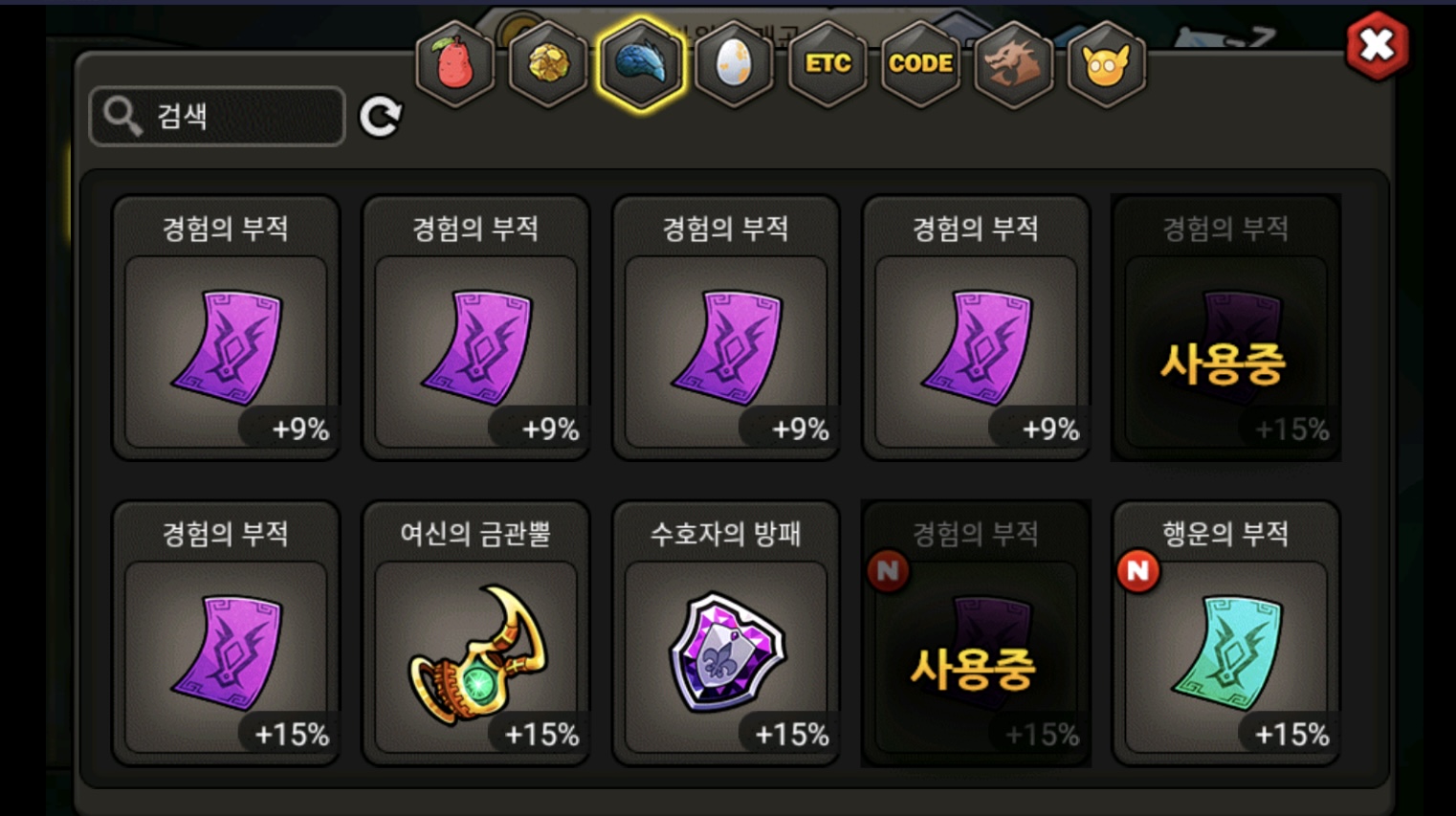Select the gold nugget category tab
Viewport: 1456px width, 816px height.
point(548,64)
